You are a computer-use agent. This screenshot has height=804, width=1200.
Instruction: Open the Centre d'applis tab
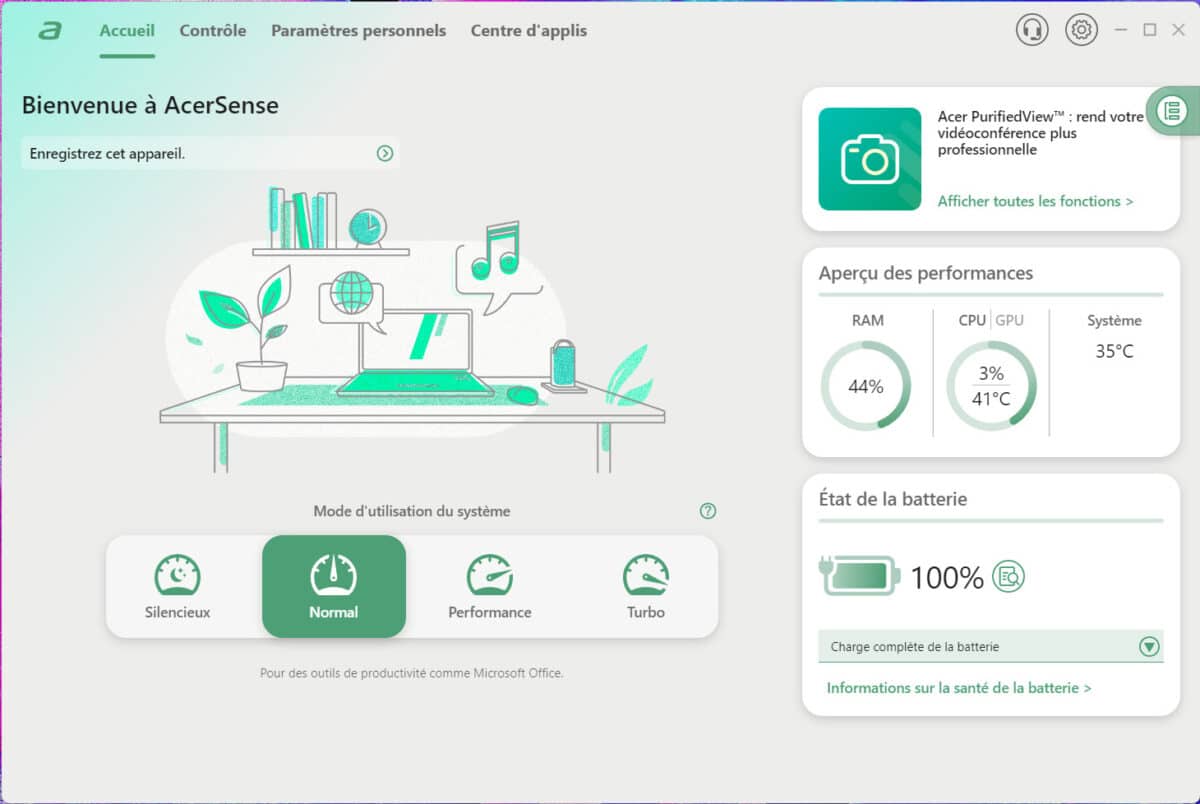(529, 30)
